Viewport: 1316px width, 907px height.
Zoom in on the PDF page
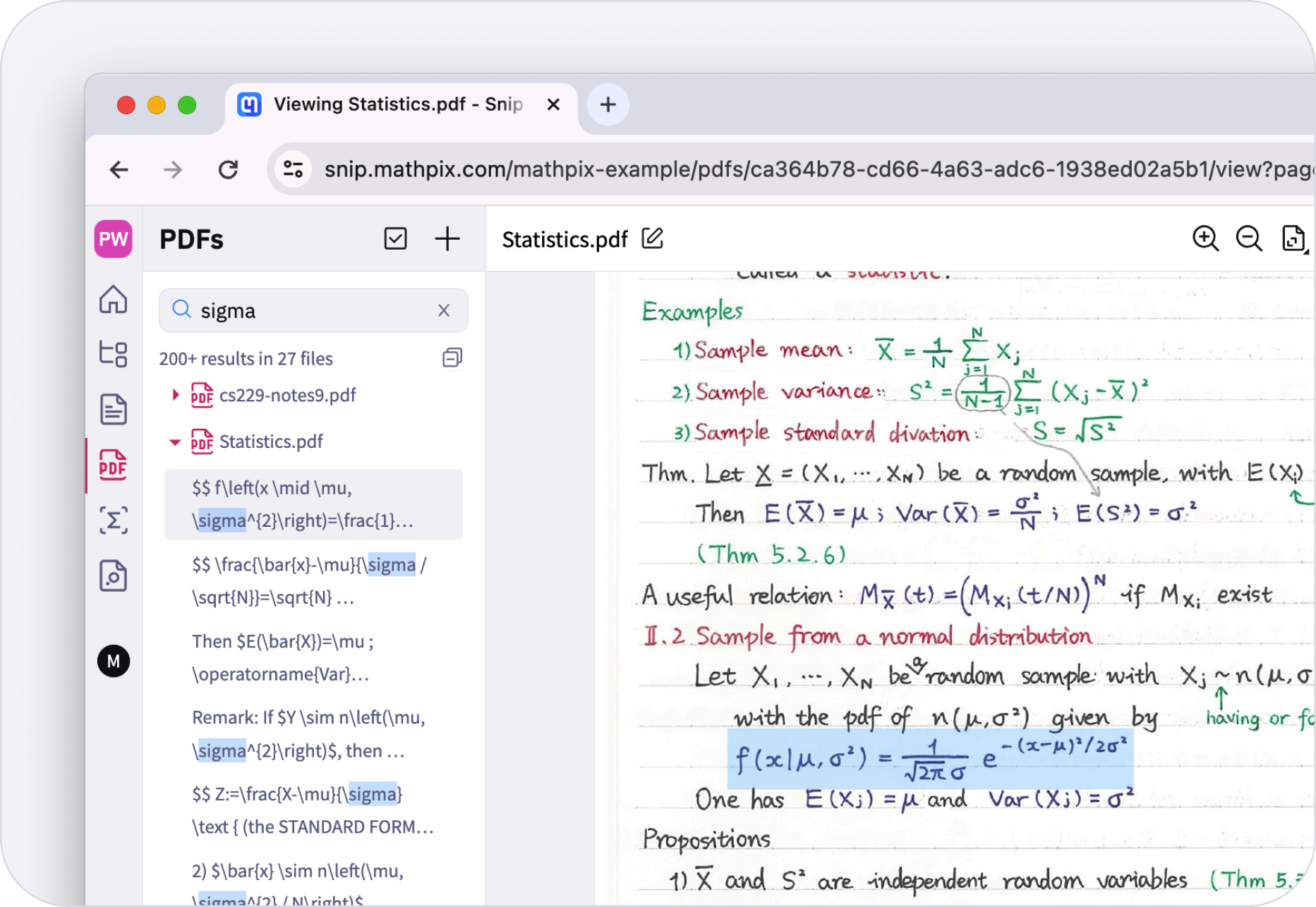[1206, 239]
